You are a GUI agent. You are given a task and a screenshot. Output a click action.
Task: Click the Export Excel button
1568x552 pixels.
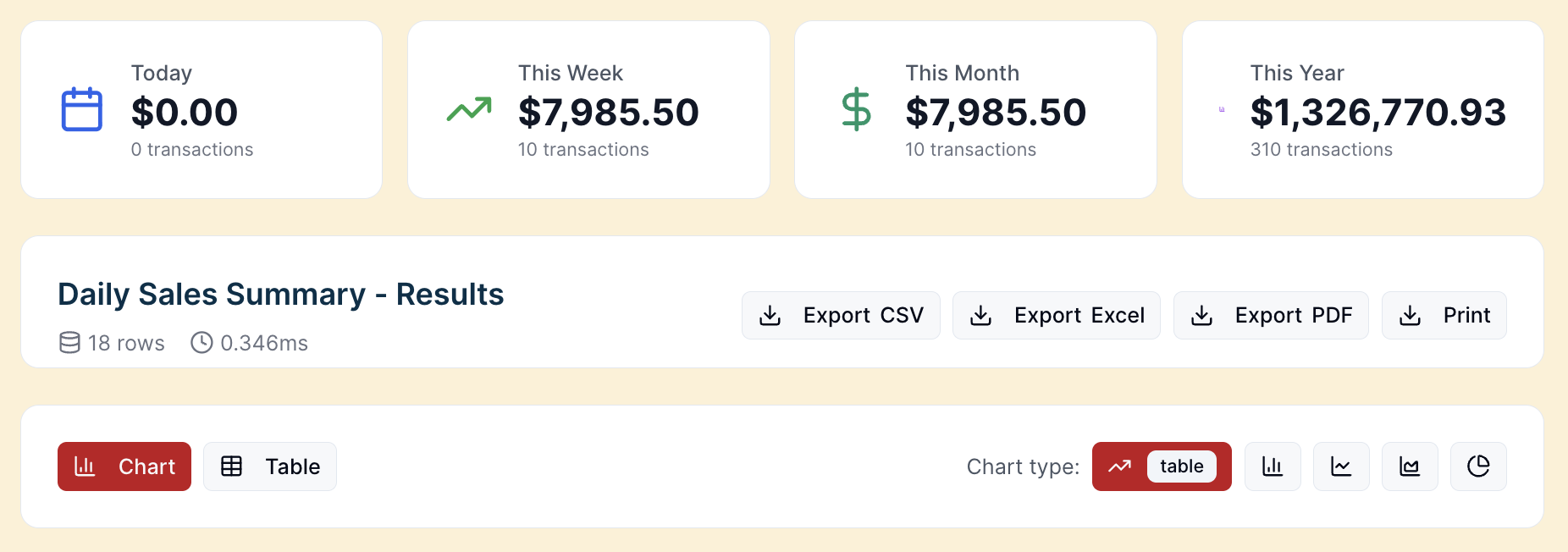[x=1056, y=316]
